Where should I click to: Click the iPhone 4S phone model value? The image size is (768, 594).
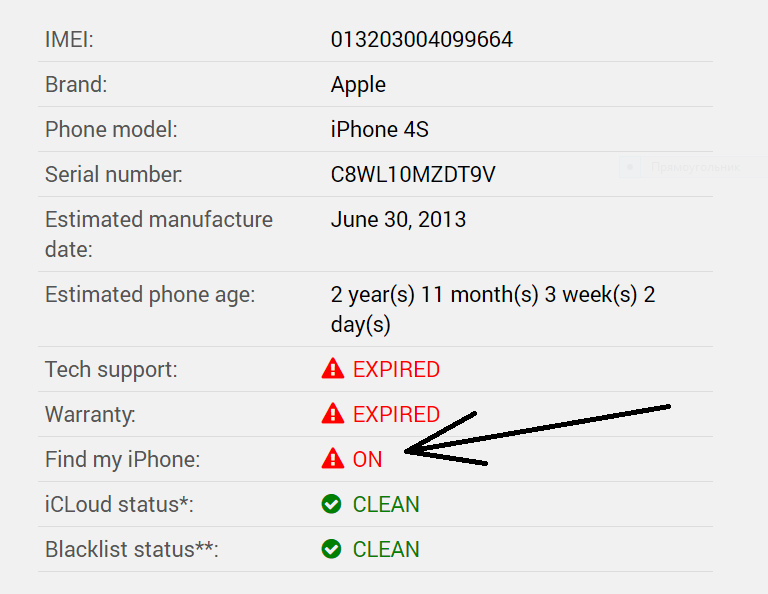(x=380, y=130)
